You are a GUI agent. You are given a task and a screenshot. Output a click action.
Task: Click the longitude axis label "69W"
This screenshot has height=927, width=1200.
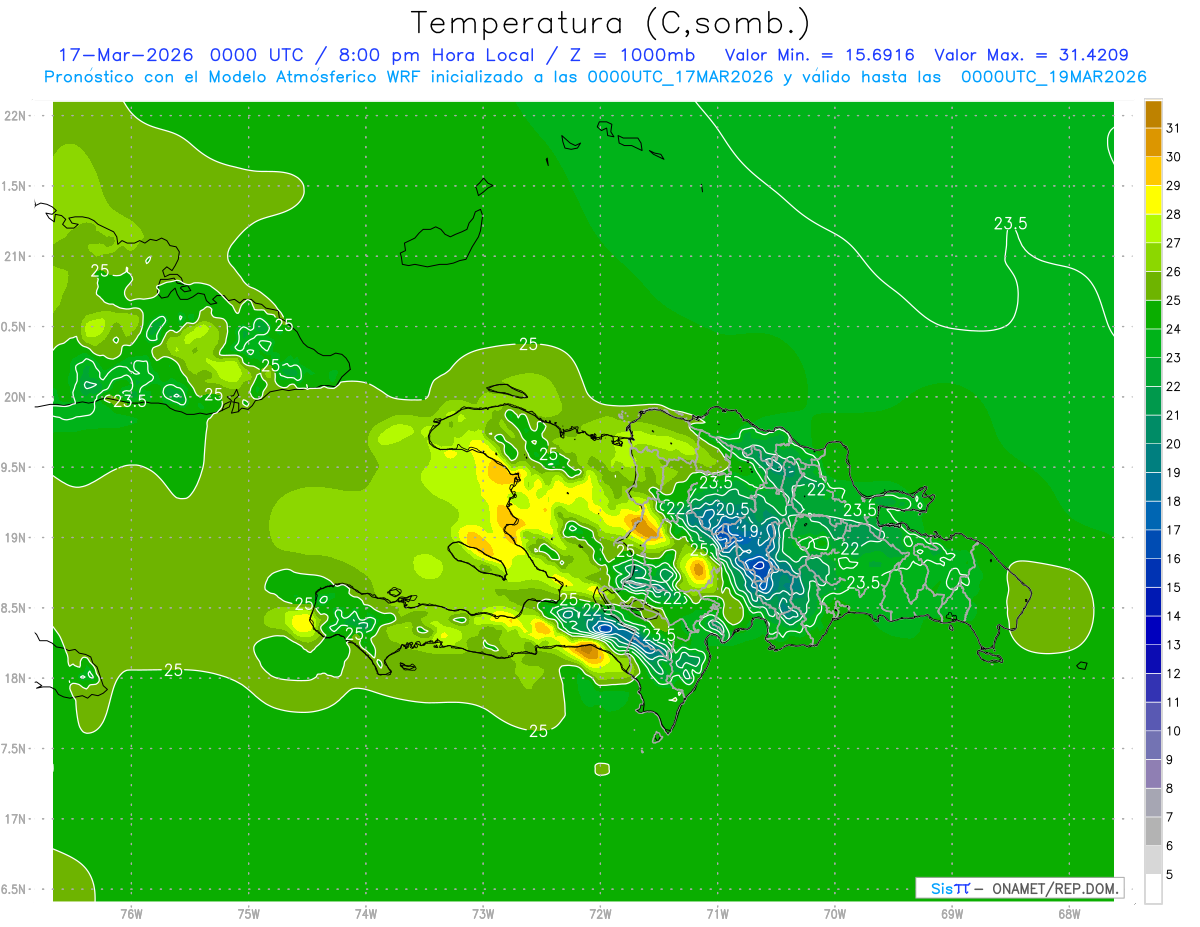click(952, 913)
